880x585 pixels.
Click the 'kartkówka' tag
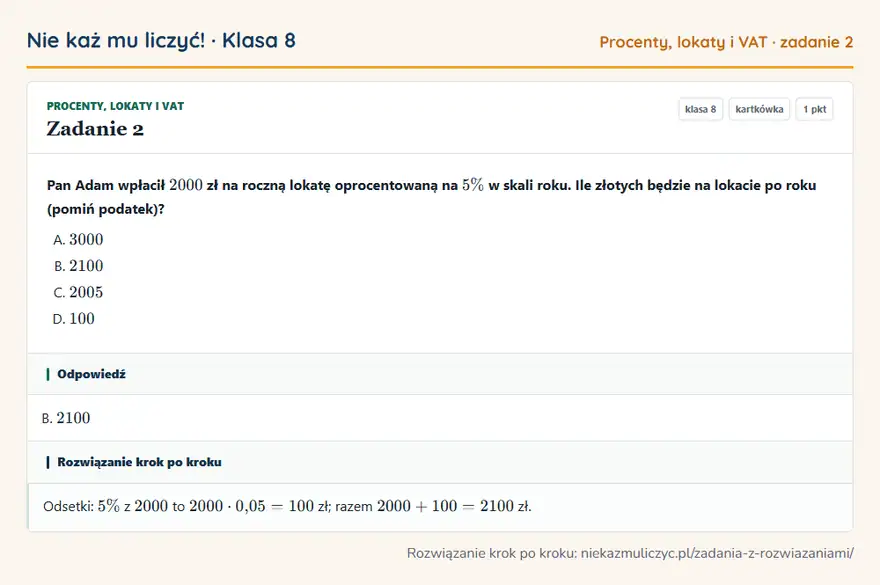pyautogui.click(x=759, y=109)
